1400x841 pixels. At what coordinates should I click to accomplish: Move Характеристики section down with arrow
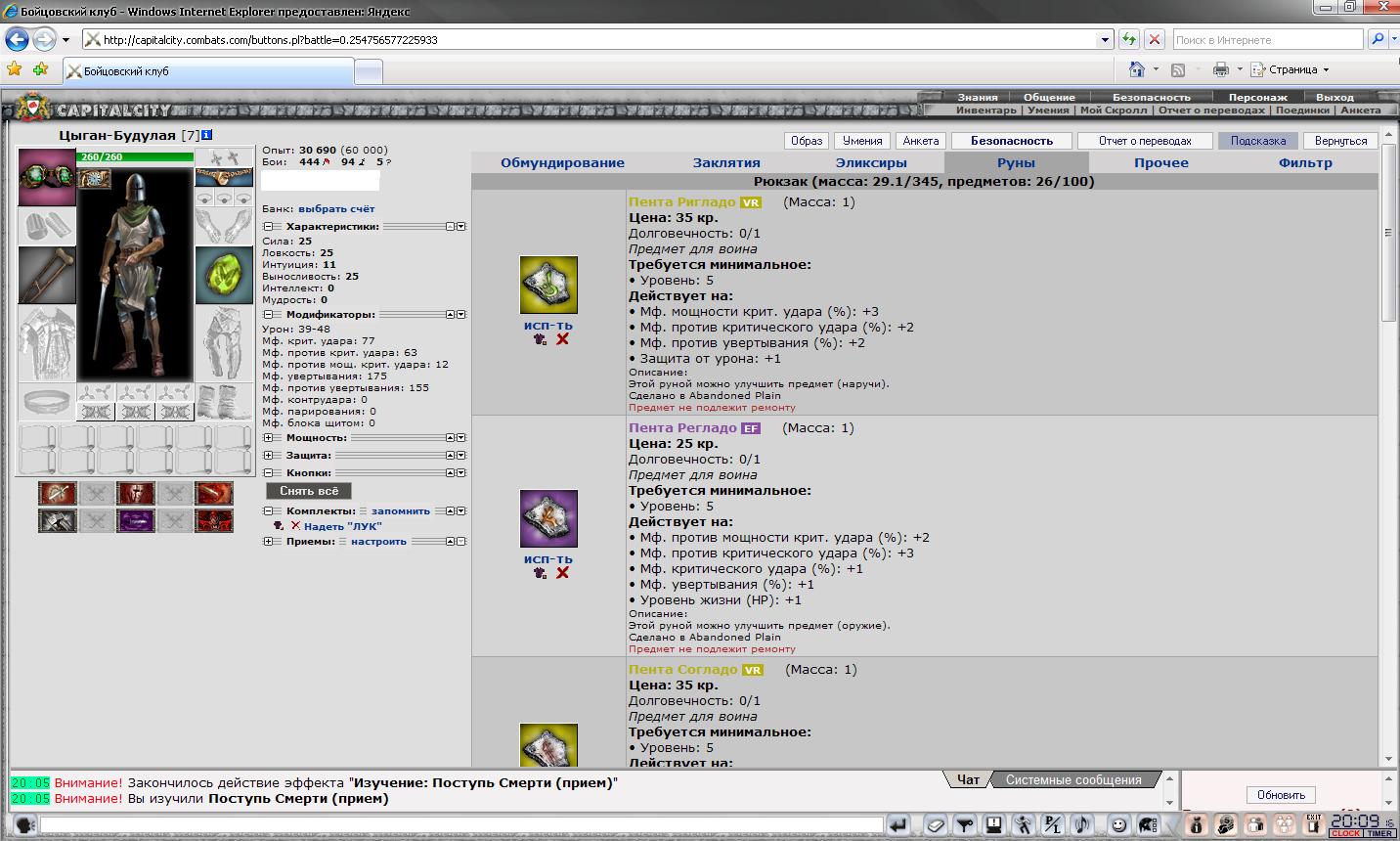click(x=461, y=227)
